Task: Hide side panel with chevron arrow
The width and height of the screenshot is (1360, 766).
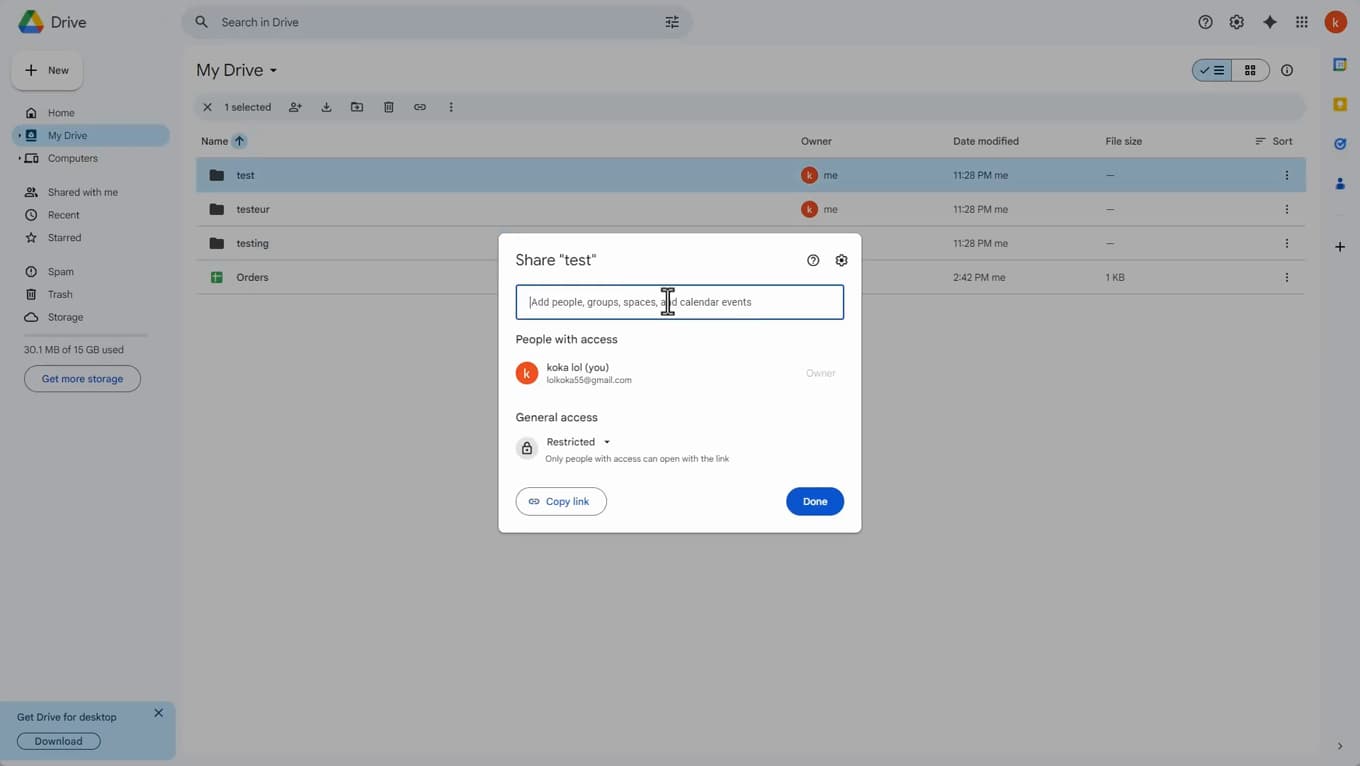Action: [1340, 746]
